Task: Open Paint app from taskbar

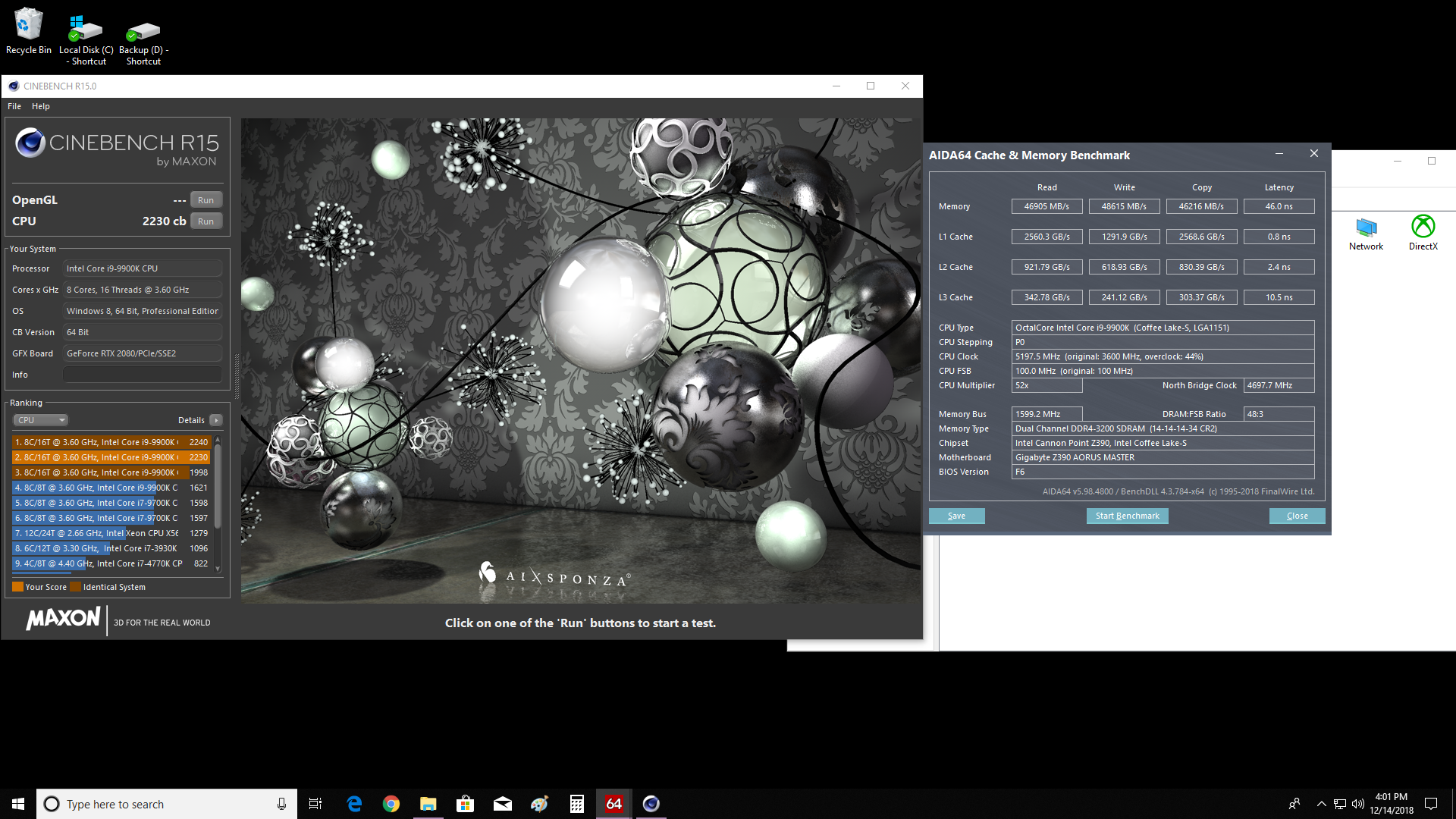Action: click(x=539, y=804)
